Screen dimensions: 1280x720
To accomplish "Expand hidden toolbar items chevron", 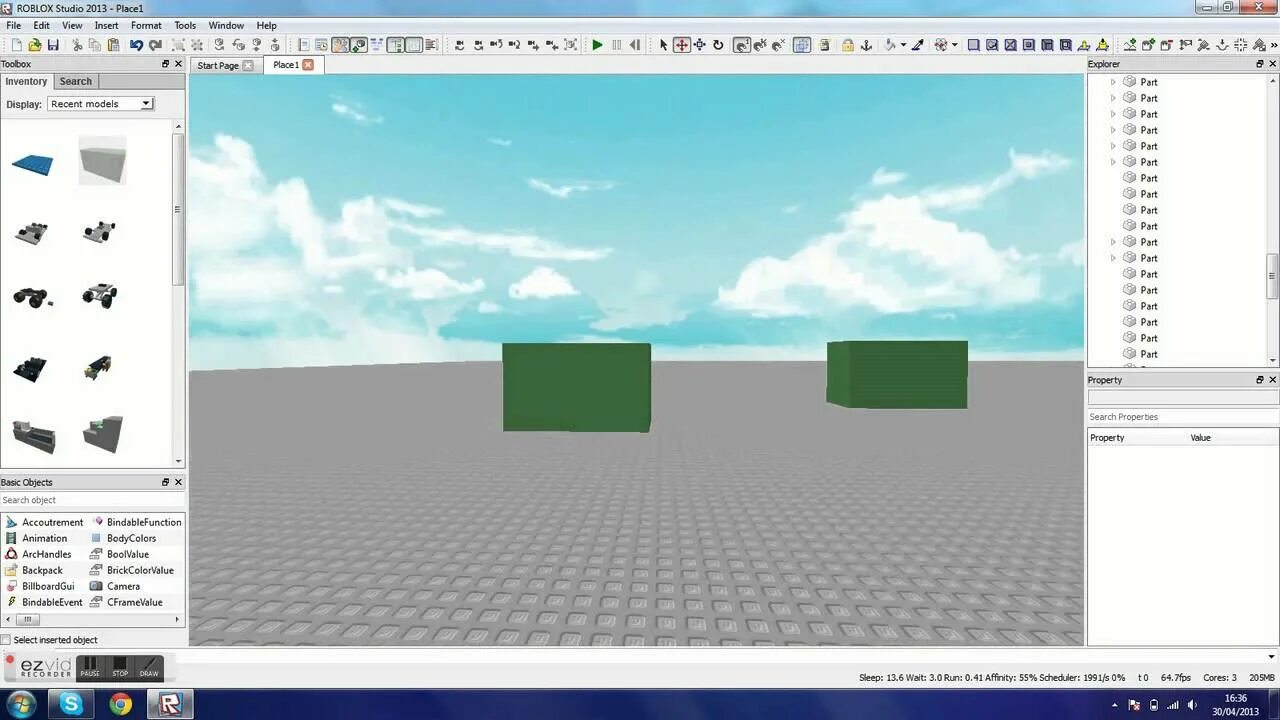I will pos(1273,45).
